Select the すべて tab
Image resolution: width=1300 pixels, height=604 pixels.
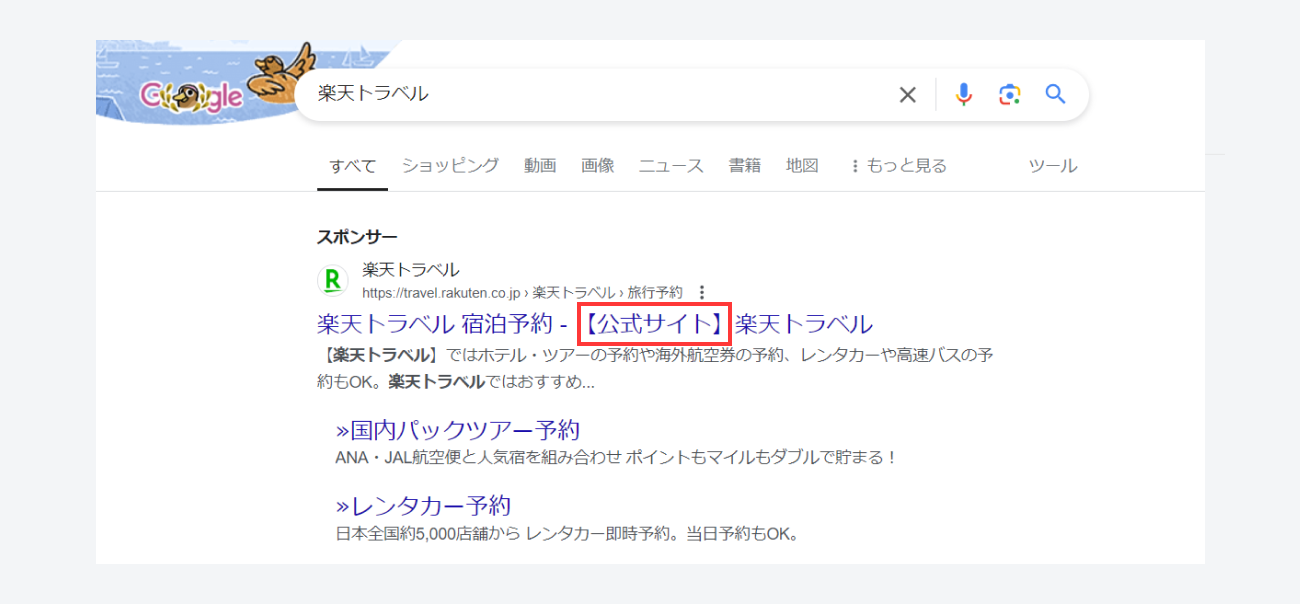point(353,166)
